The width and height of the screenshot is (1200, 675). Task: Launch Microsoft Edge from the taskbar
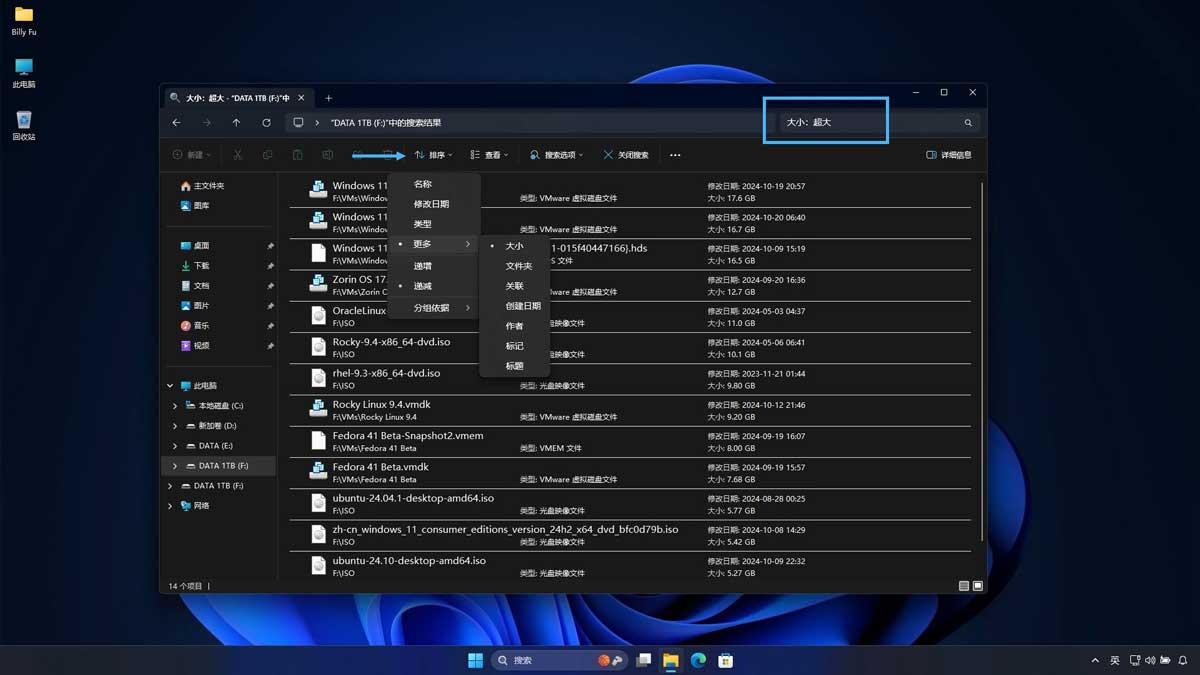[698, 660]
